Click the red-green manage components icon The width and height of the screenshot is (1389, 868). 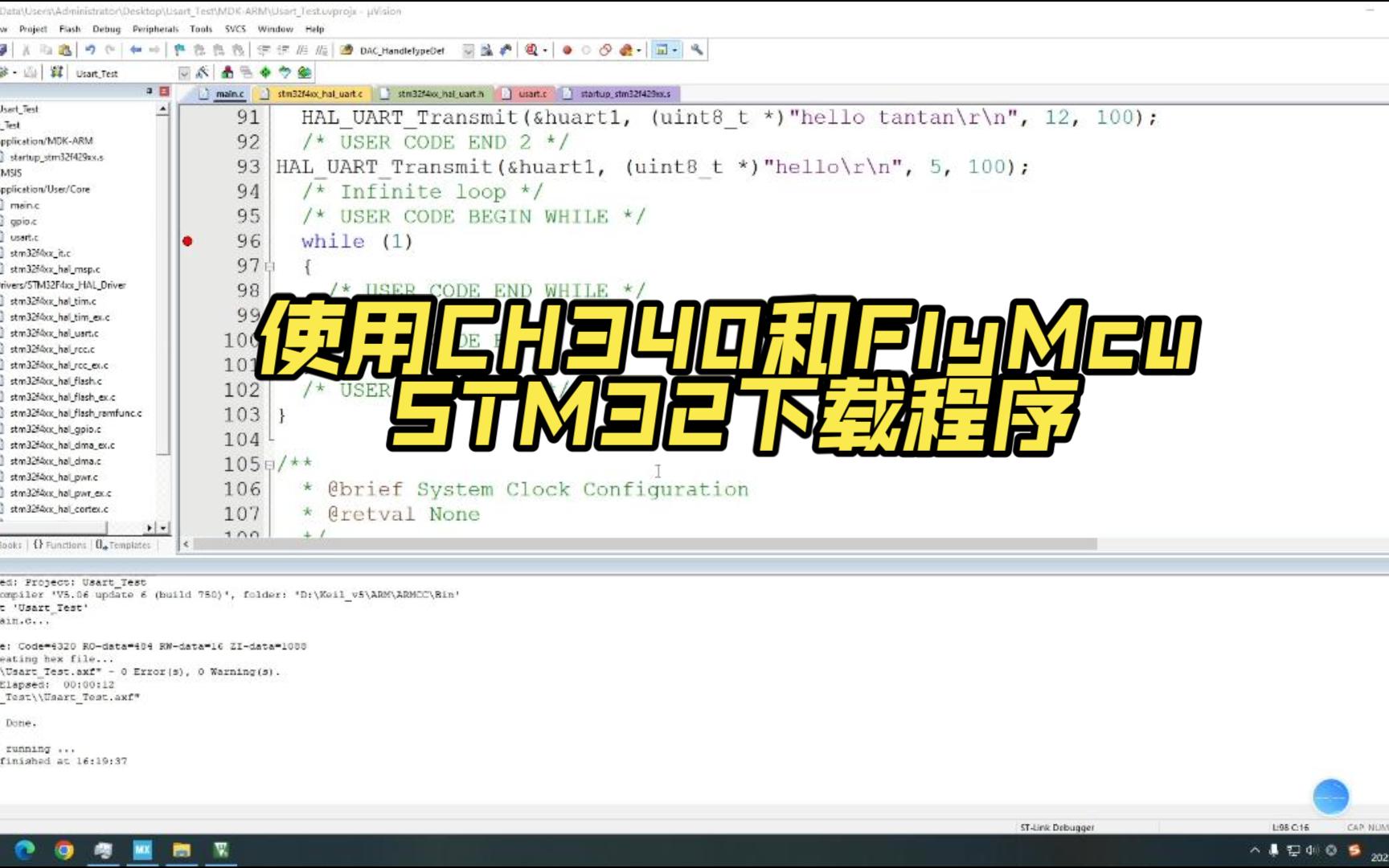click(227, 72)
